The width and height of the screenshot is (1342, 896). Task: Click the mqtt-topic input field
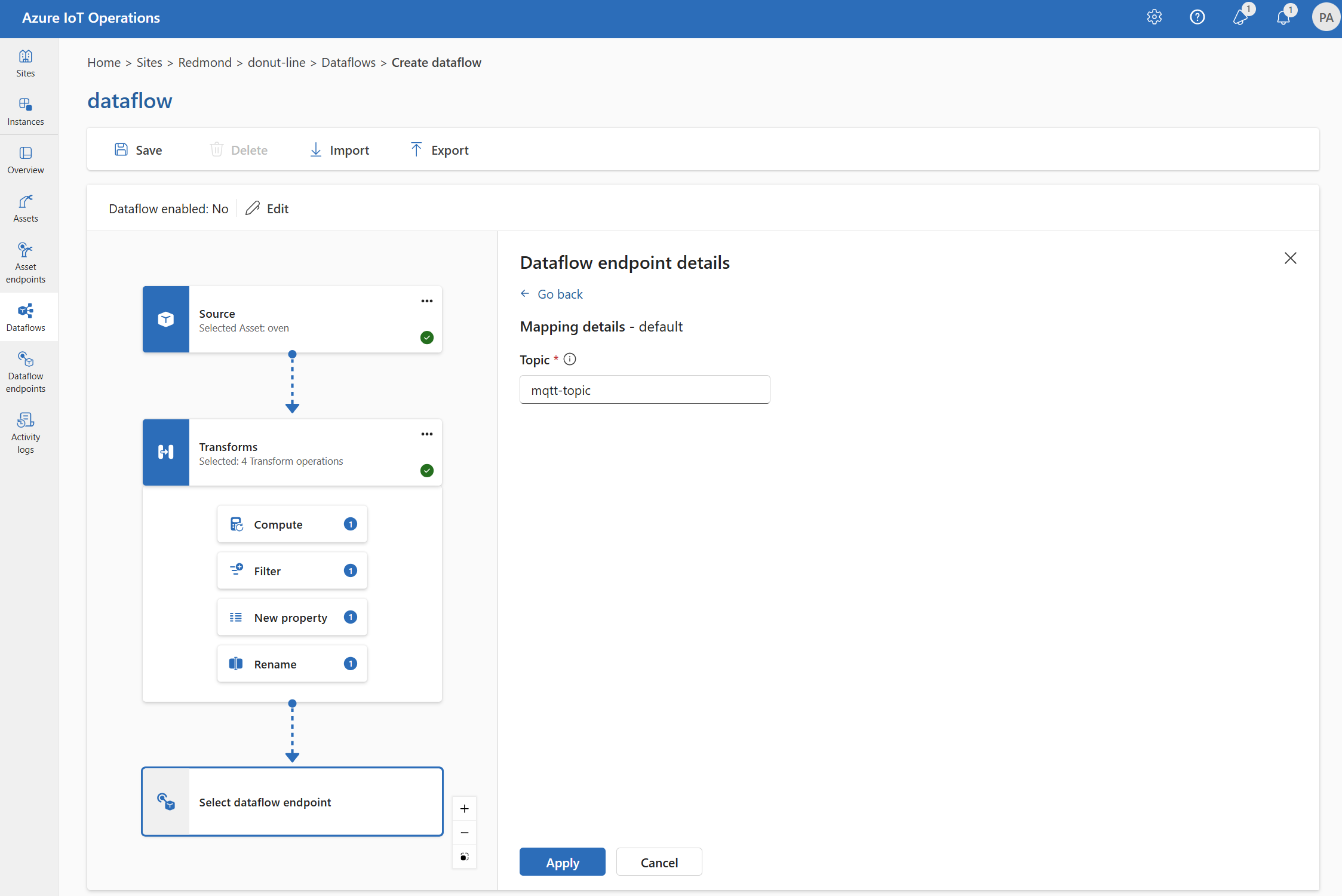645,390
